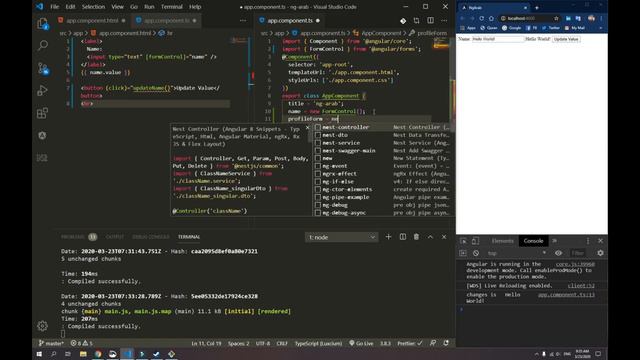Viewport: 640px width, 360px height.
Task: Split the terminal panel
Action: pyautogui.click(x=403, y=237)
